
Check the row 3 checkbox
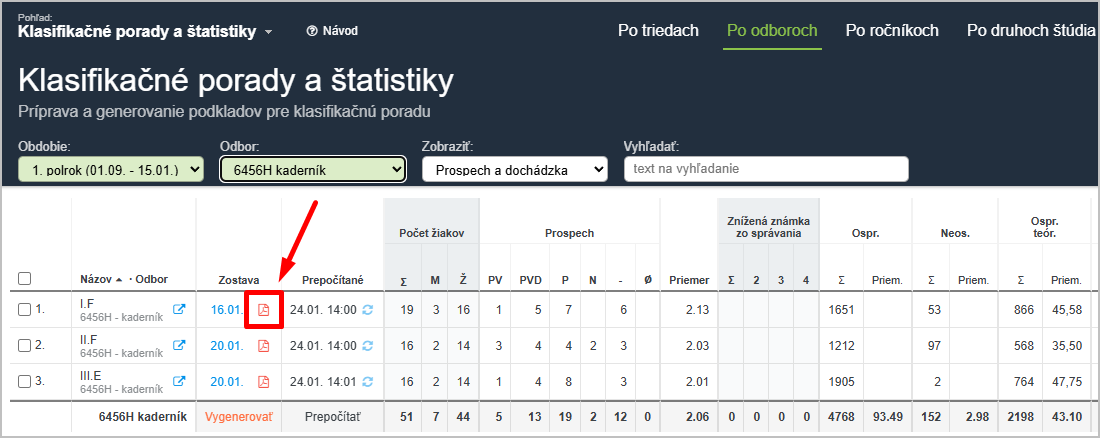25,382
